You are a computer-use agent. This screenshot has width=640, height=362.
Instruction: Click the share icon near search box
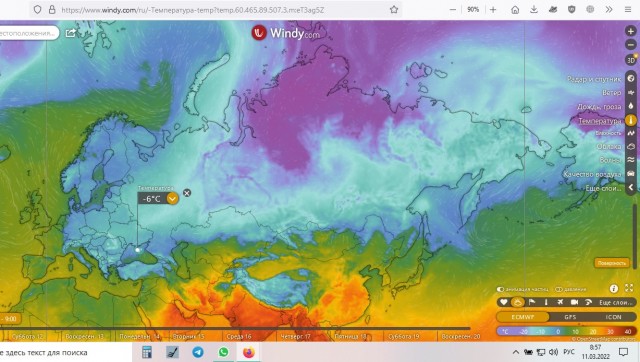[71, 33]
